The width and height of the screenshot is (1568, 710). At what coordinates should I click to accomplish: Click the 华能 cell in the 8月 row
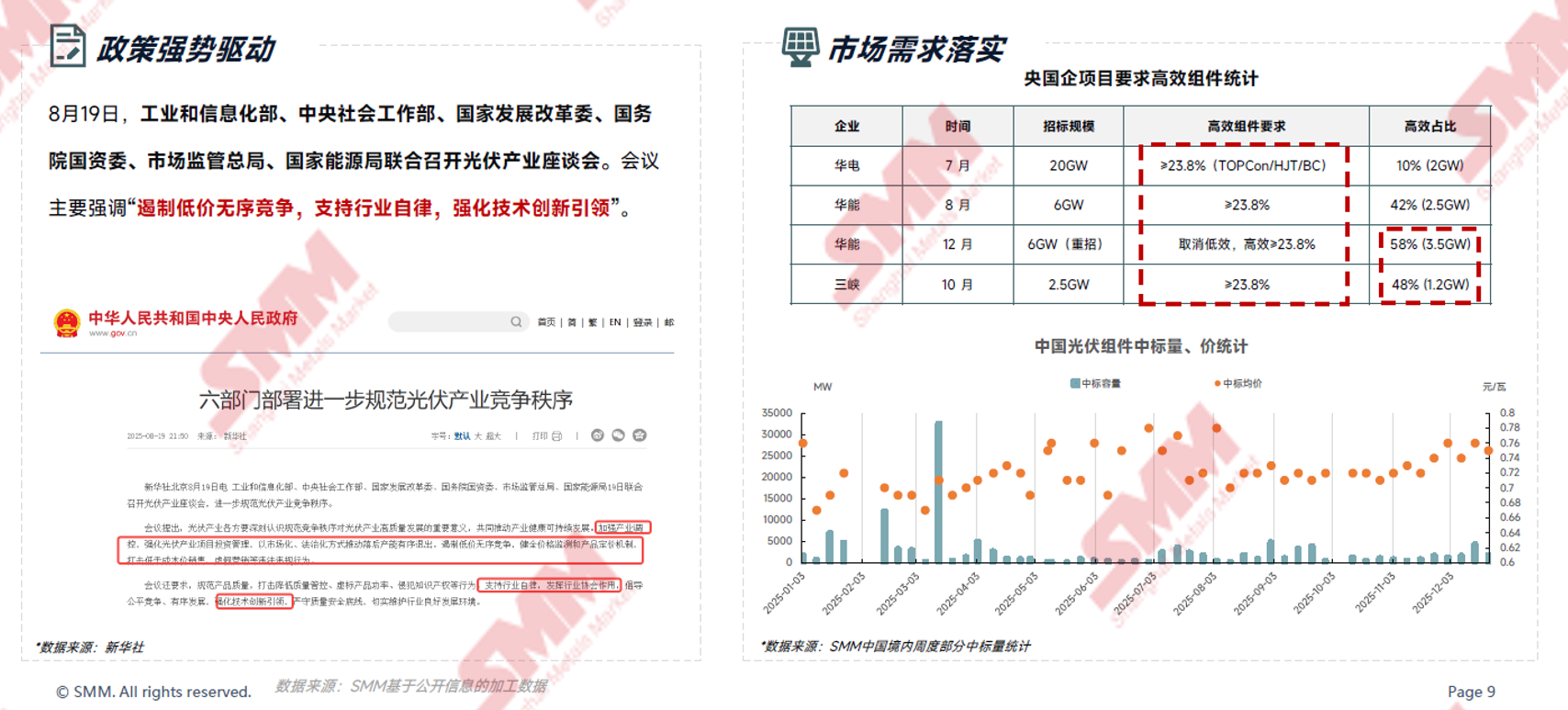click(x=846, y=205)
